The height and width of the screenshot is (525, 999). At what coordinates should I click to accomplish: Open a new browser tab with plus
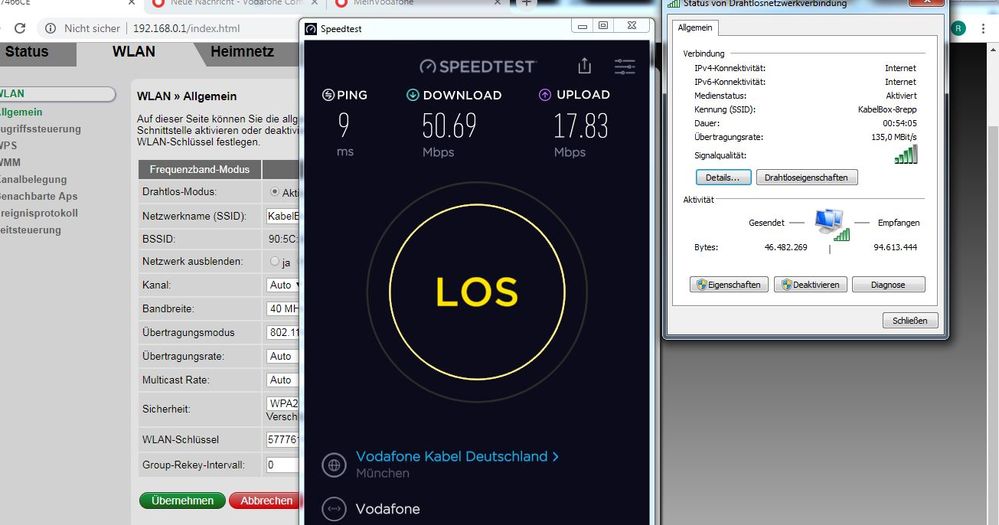(x=527, y=3)
